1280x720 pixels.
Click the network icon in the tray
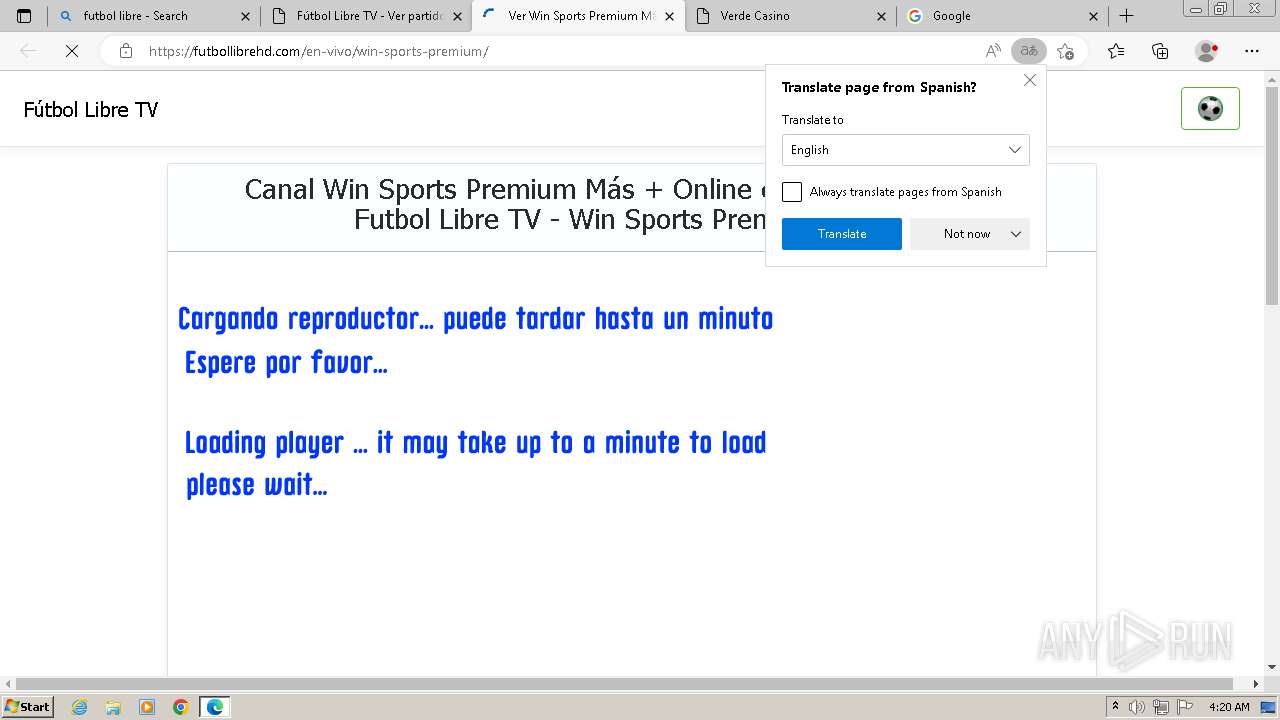pyautogui.click(x=1161, y=707)
